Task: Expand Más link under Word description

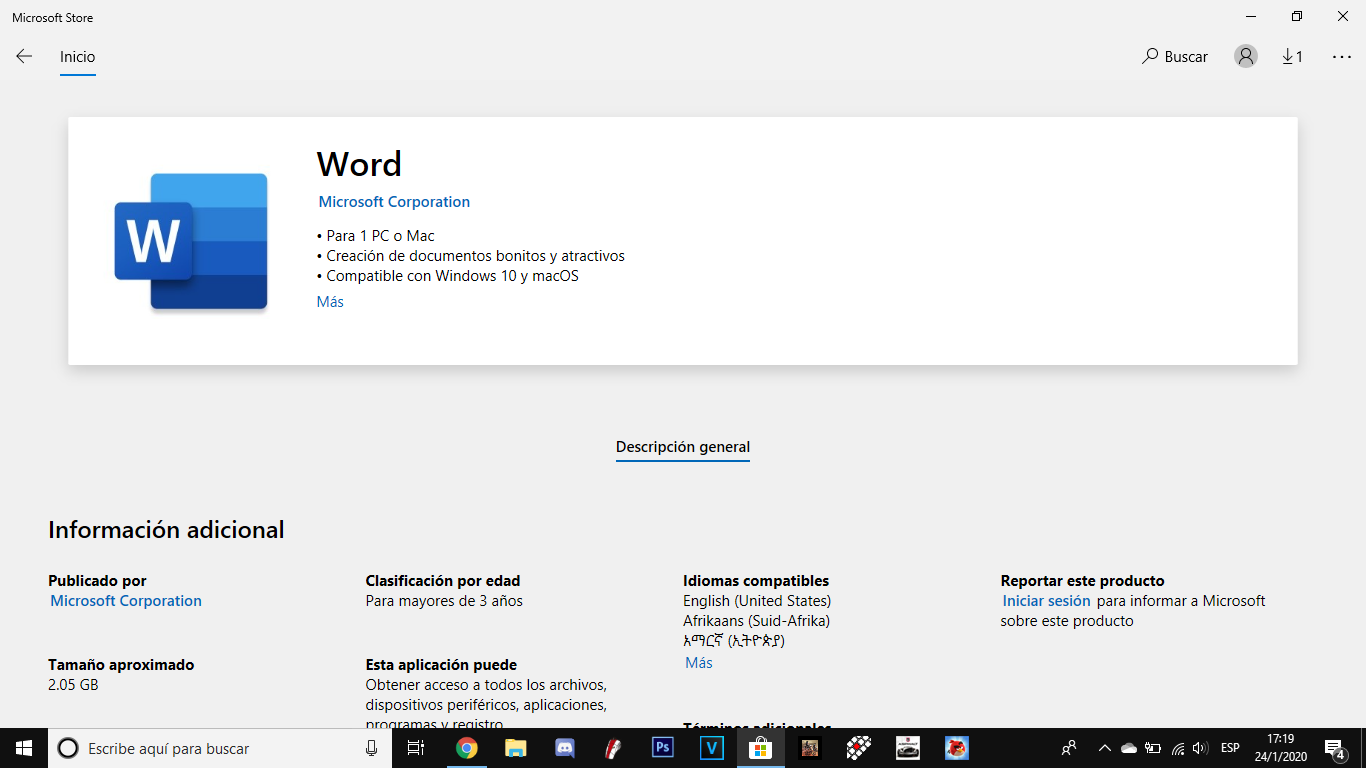Action: click(x=330, y=302)
